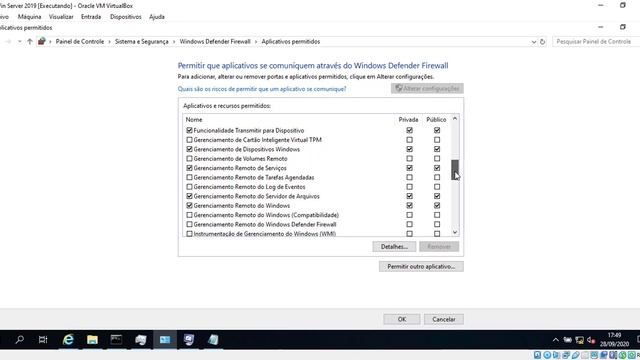Open the Máquina menu
640x360 pixels.
(29, 17)
